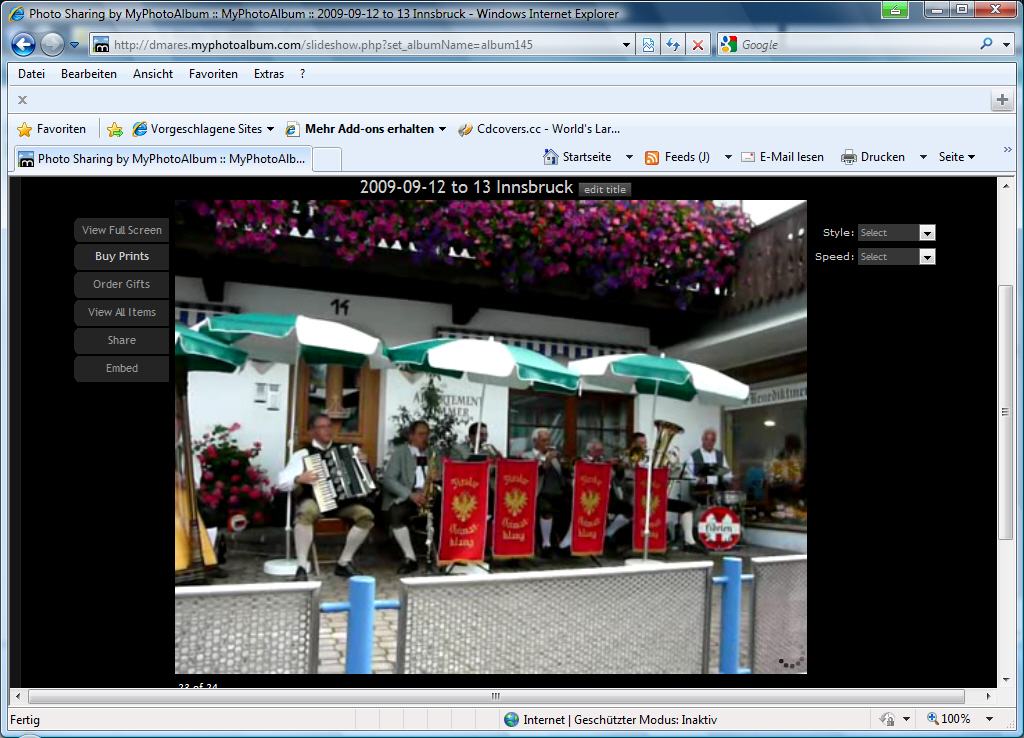Click the add to favorites bar icon
Image resolution: width=1024 pixels, height=738 pixels.
click(x=115, y=129)
